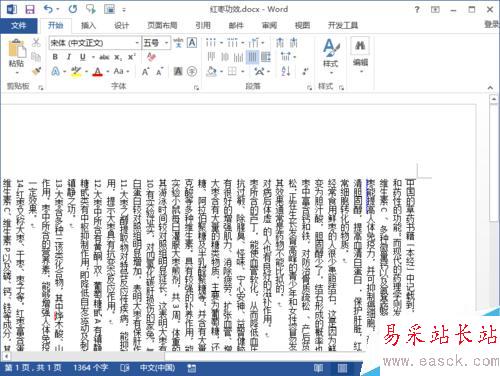Open the 字体 font dialog launcher
500x376 pixels.
[196, 87]
